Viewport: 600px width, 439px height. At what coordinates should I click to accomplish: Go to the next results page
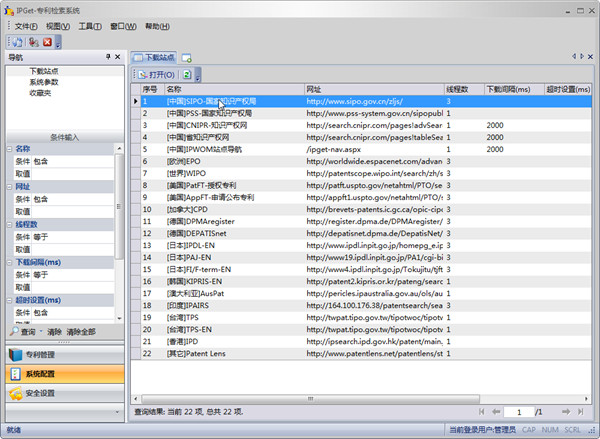tap(566, 412)
